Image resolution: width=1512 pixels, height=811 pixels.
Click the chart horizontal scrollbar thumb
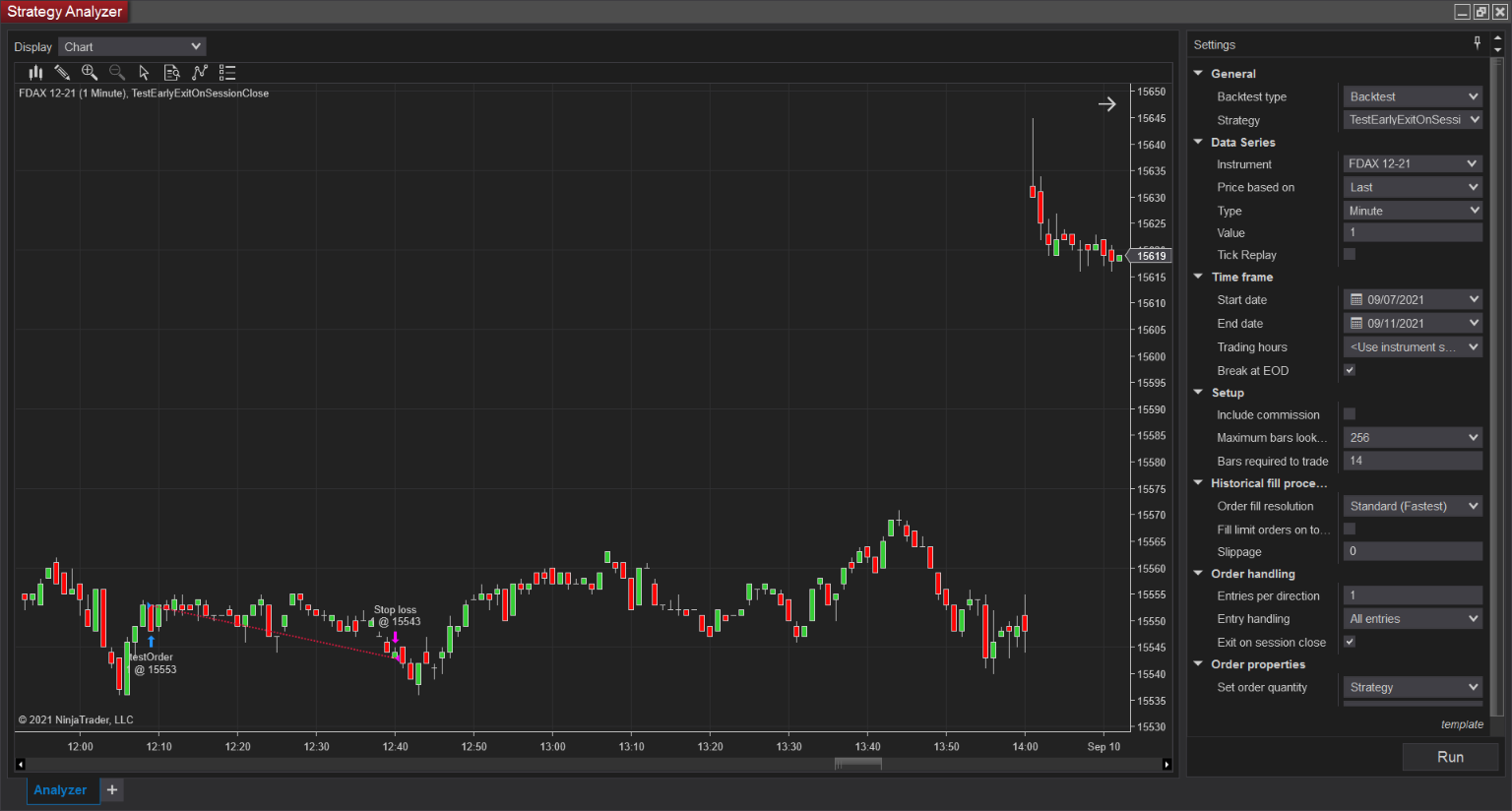[857, 764]
